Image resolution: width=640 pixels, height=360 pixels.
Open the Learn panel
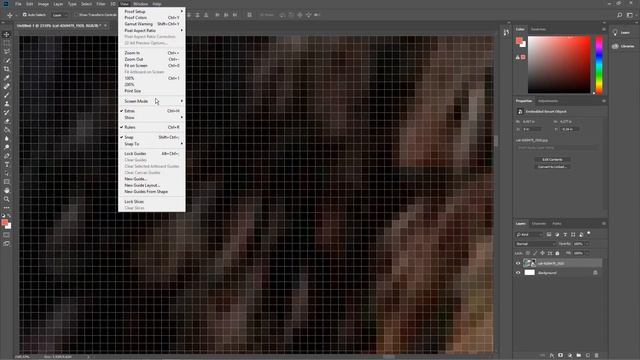621,33
